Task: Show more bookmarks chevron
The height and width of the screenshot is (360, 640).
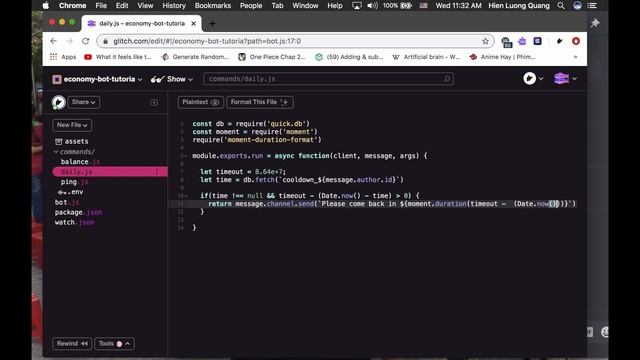Action: (x=576, y=57)
